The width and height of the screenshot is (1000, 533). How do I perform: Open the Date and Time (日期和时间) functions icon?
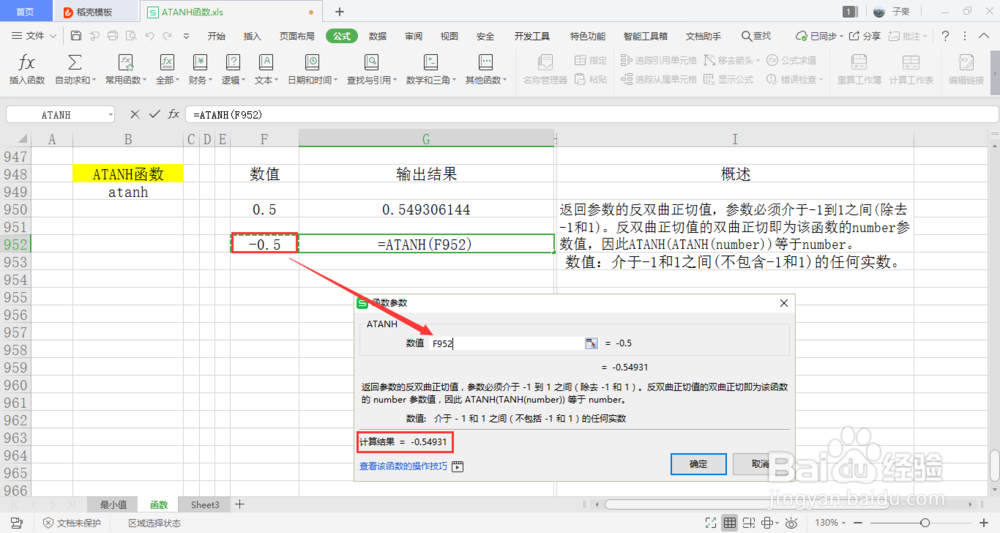(x=312, y=62)
